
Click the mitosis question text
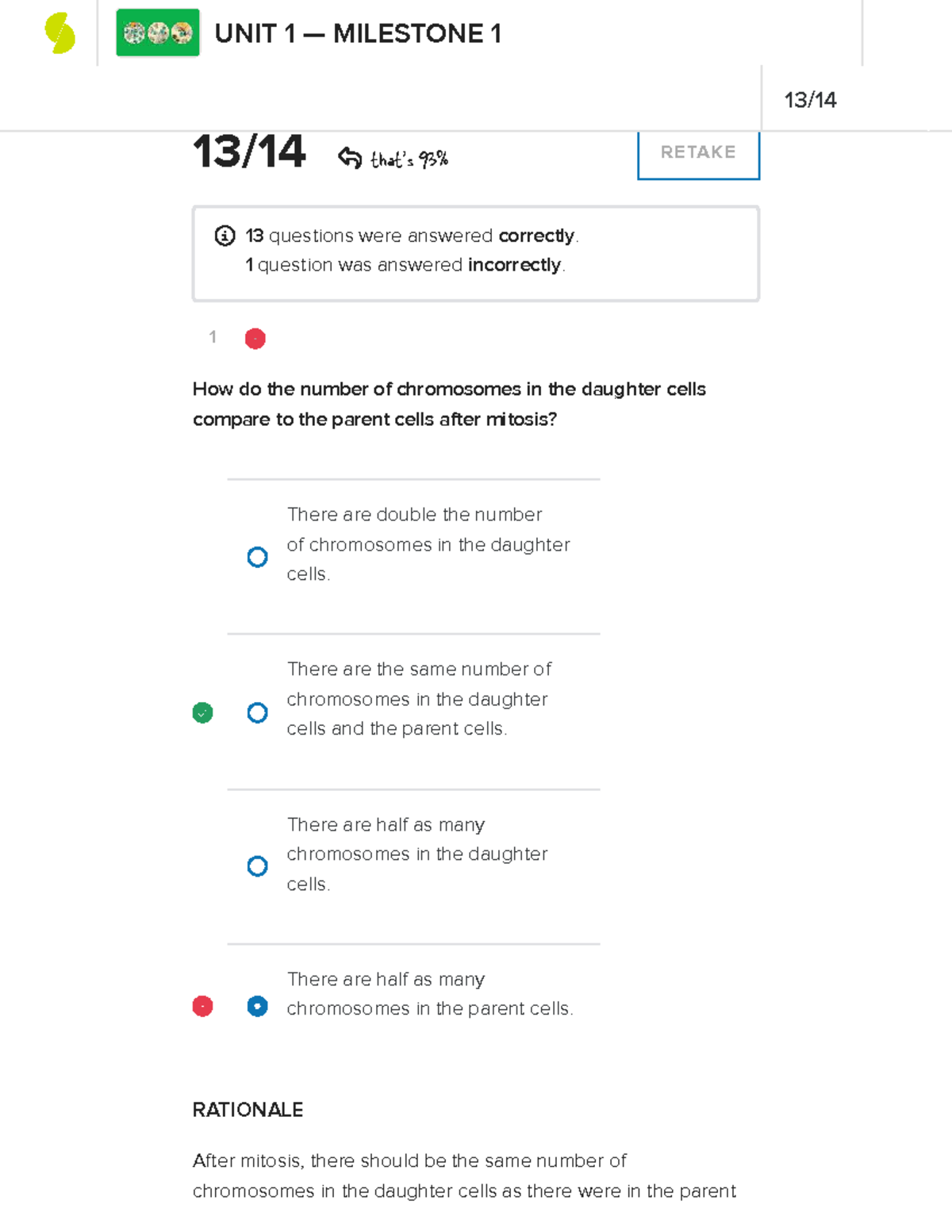[449, 404]
